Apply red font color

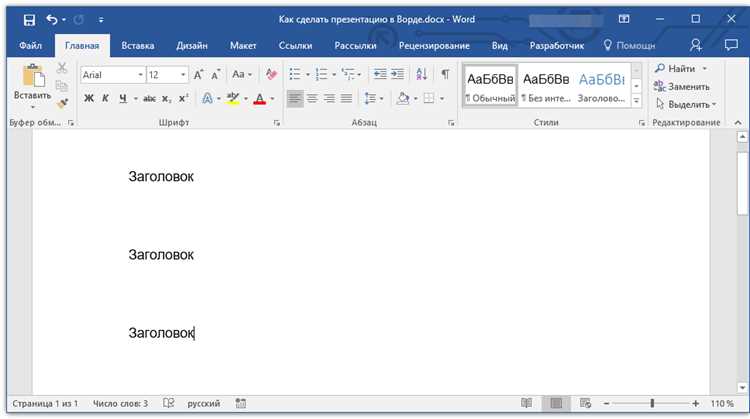coord(259,99)
